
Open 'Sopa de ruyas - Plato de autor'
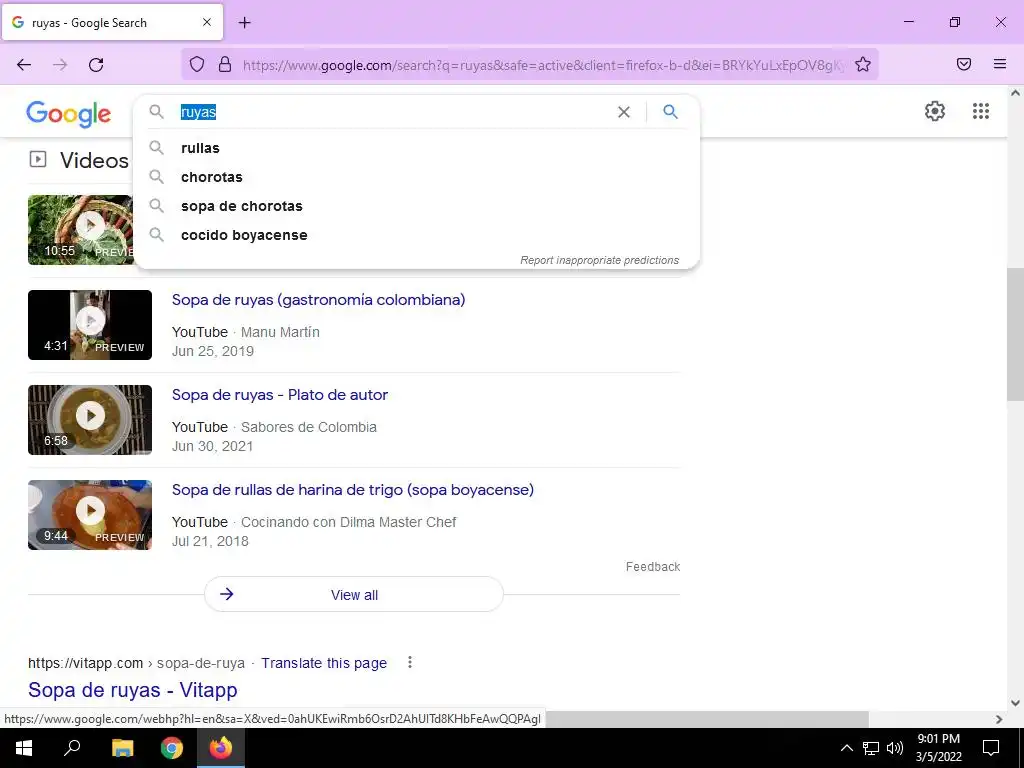click(280, 395)
